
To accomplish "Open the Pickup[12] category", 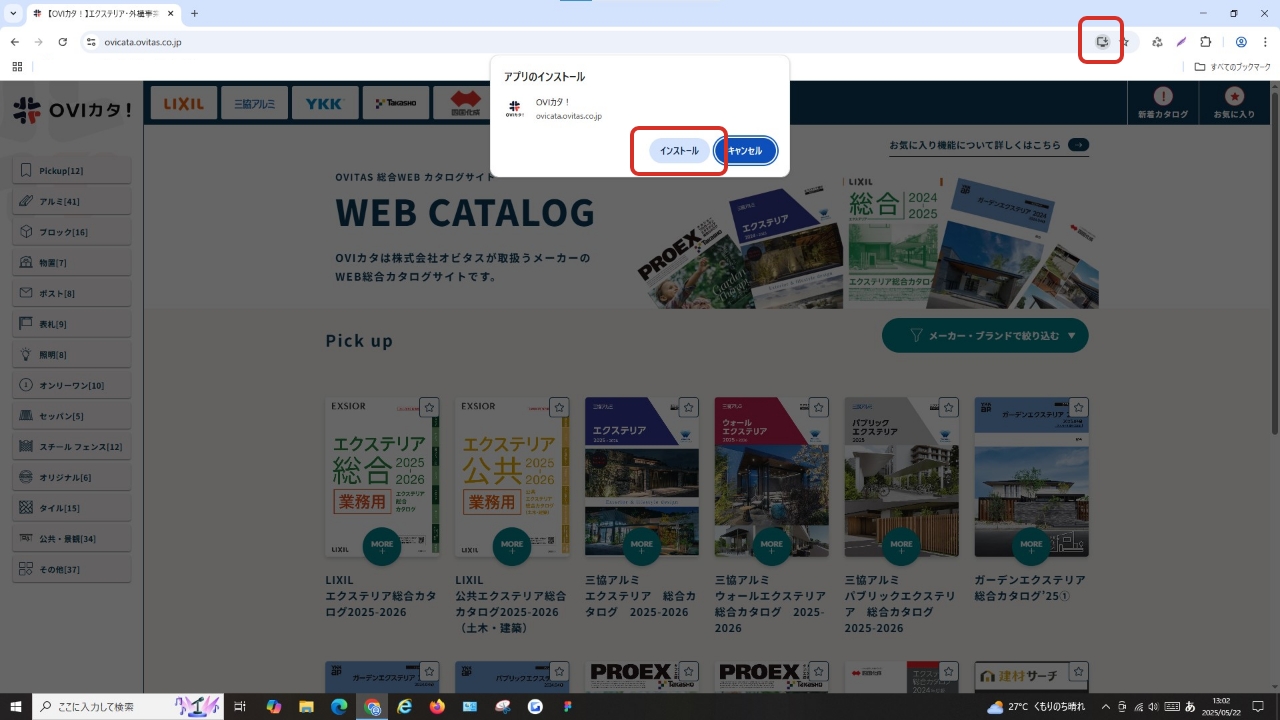I will (x=72, y=171).
